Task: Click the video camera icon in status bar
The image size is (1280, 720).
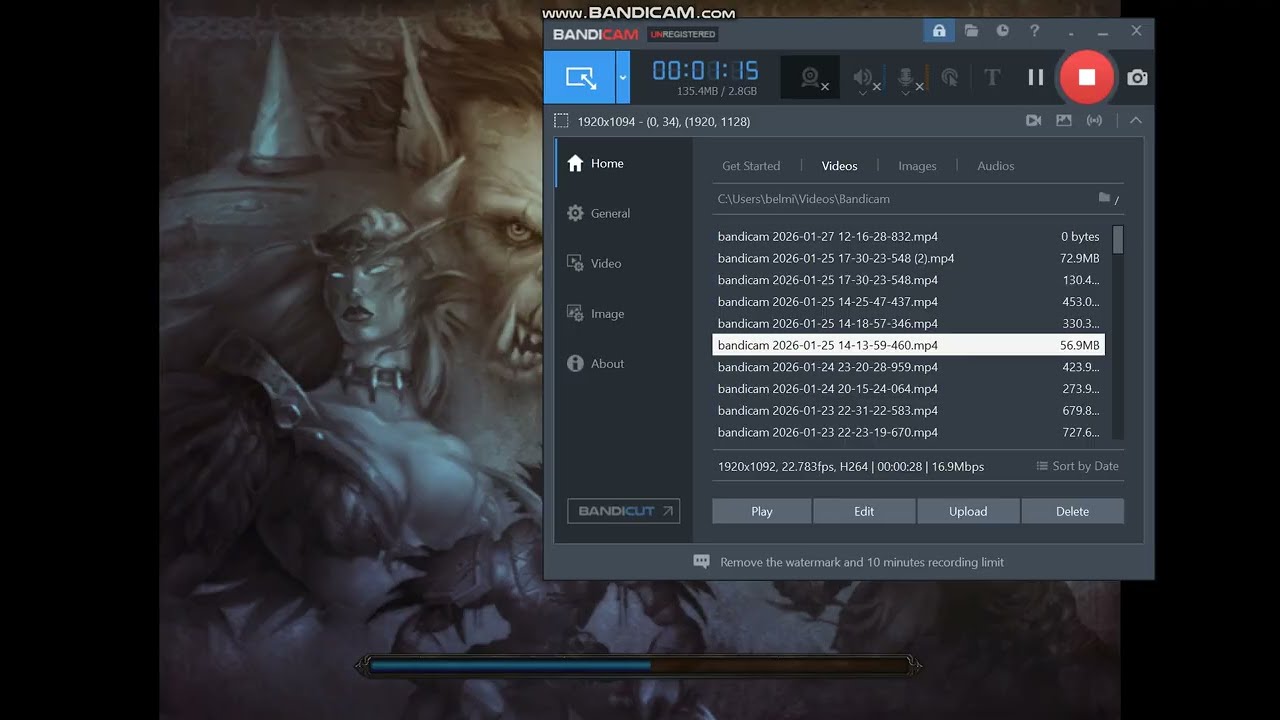Action: [1033, 120]
